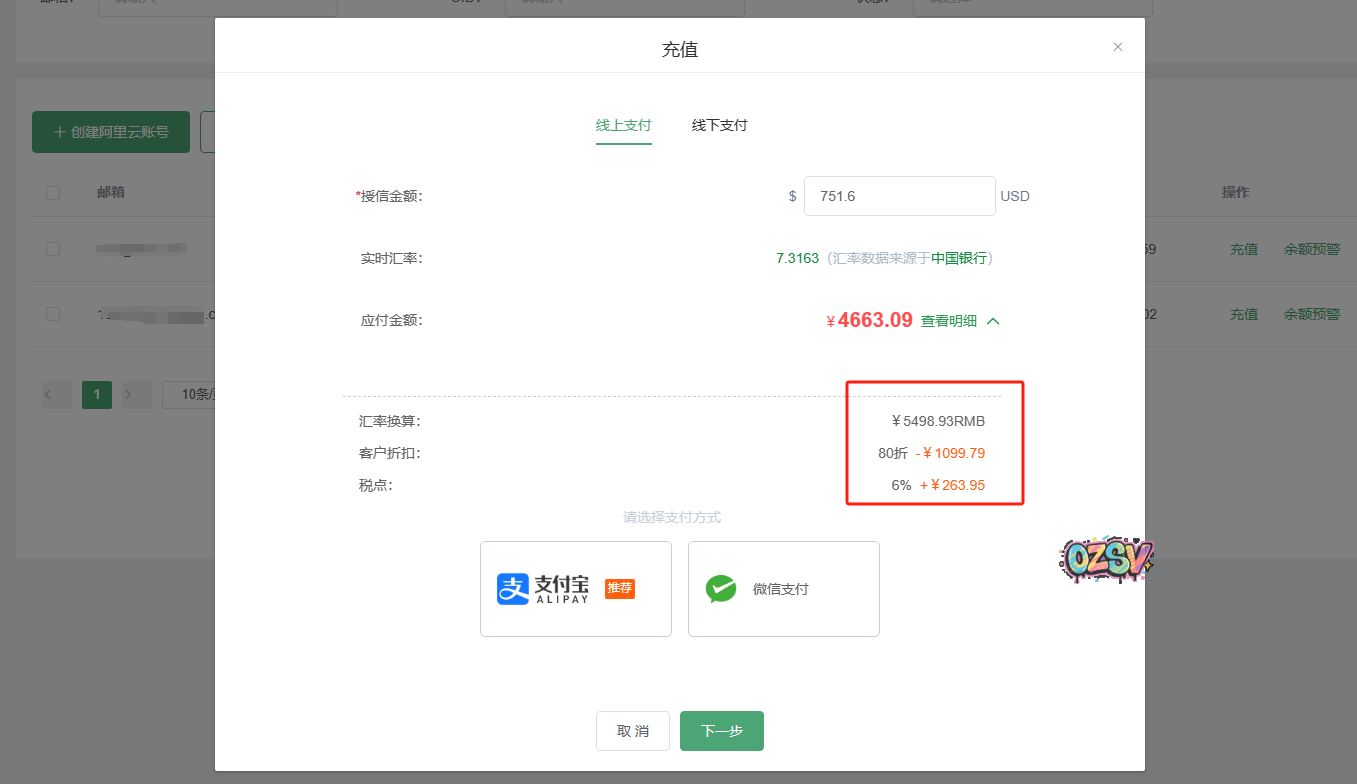
Task: Select the 线上支付 tab
Action: pyautogui.click(x=623, y=126)
